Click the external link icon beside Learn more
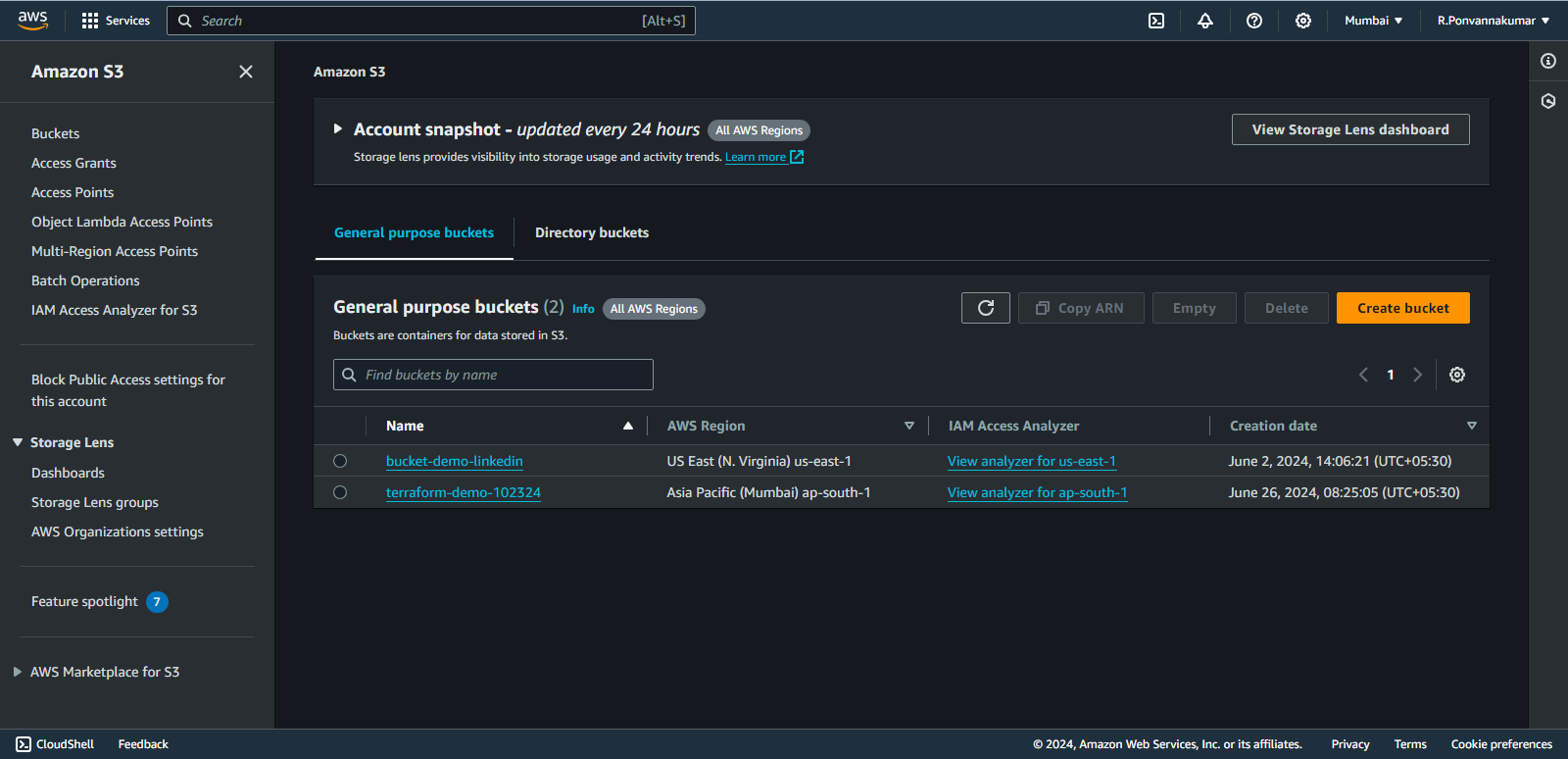Screen dimensions: 1568x759 pyautogui.click(x=797, y=157)
